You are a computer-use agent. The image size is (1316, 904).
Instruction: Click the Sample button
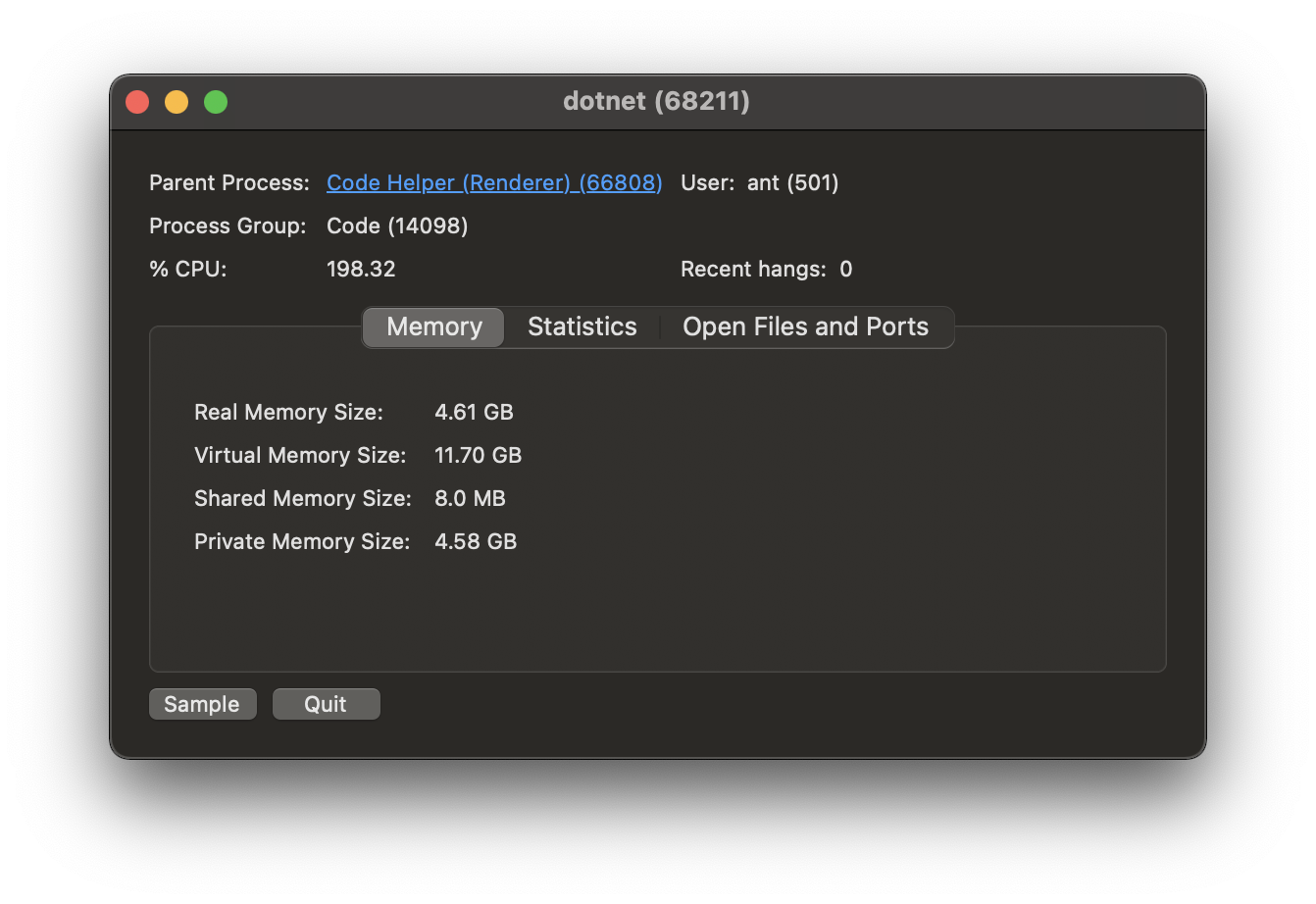[x=202, y=704]
